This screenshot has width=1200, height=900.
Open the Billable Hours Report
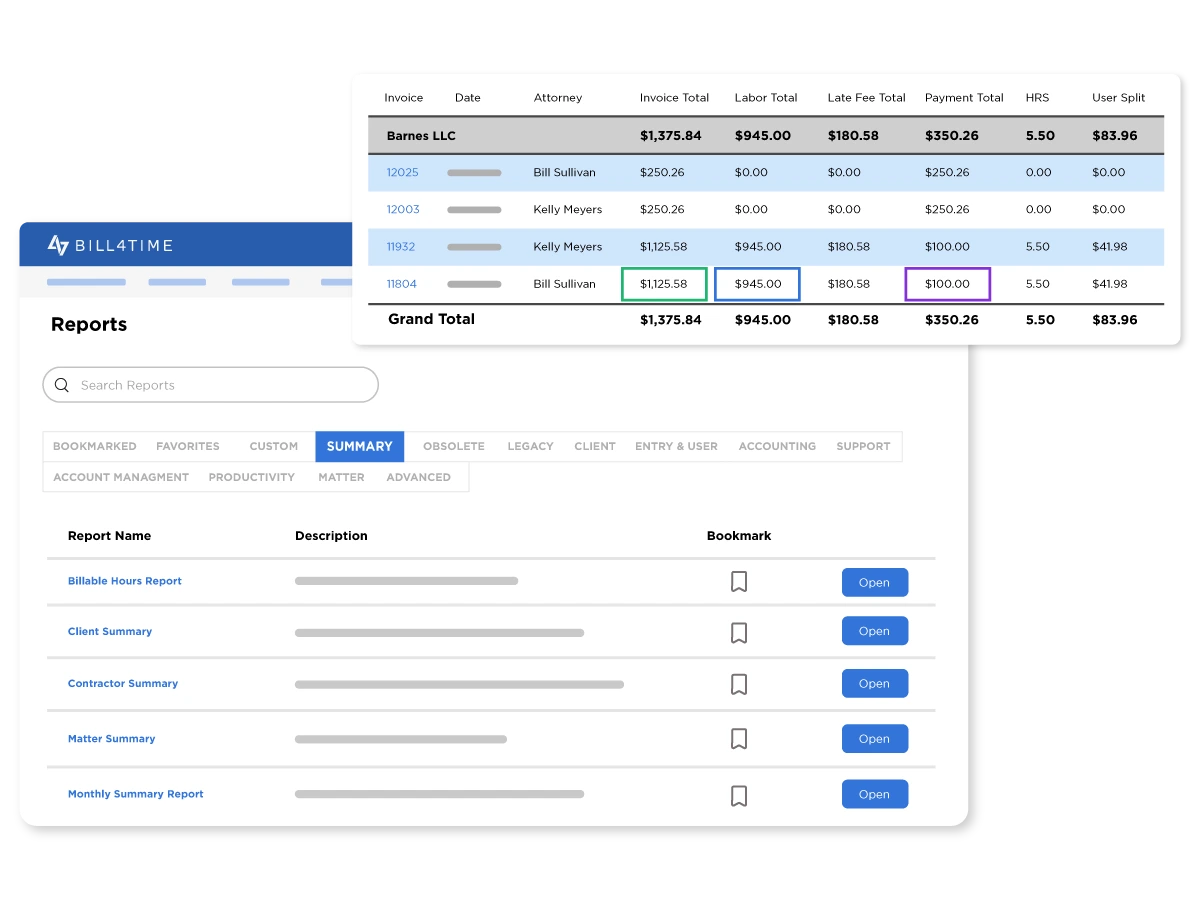pyautogui.click(x=874, y=582)
